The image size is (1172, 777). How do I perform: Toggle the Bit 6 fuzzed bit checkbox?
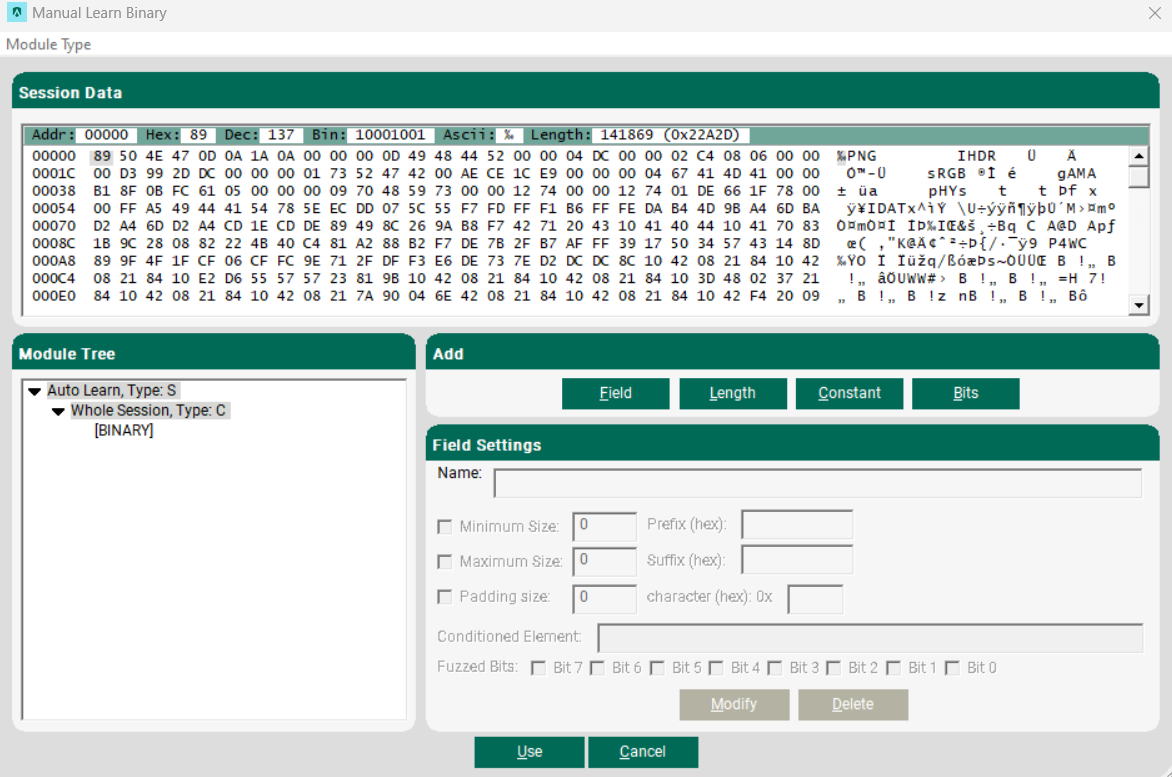click(x=597, y=668)
